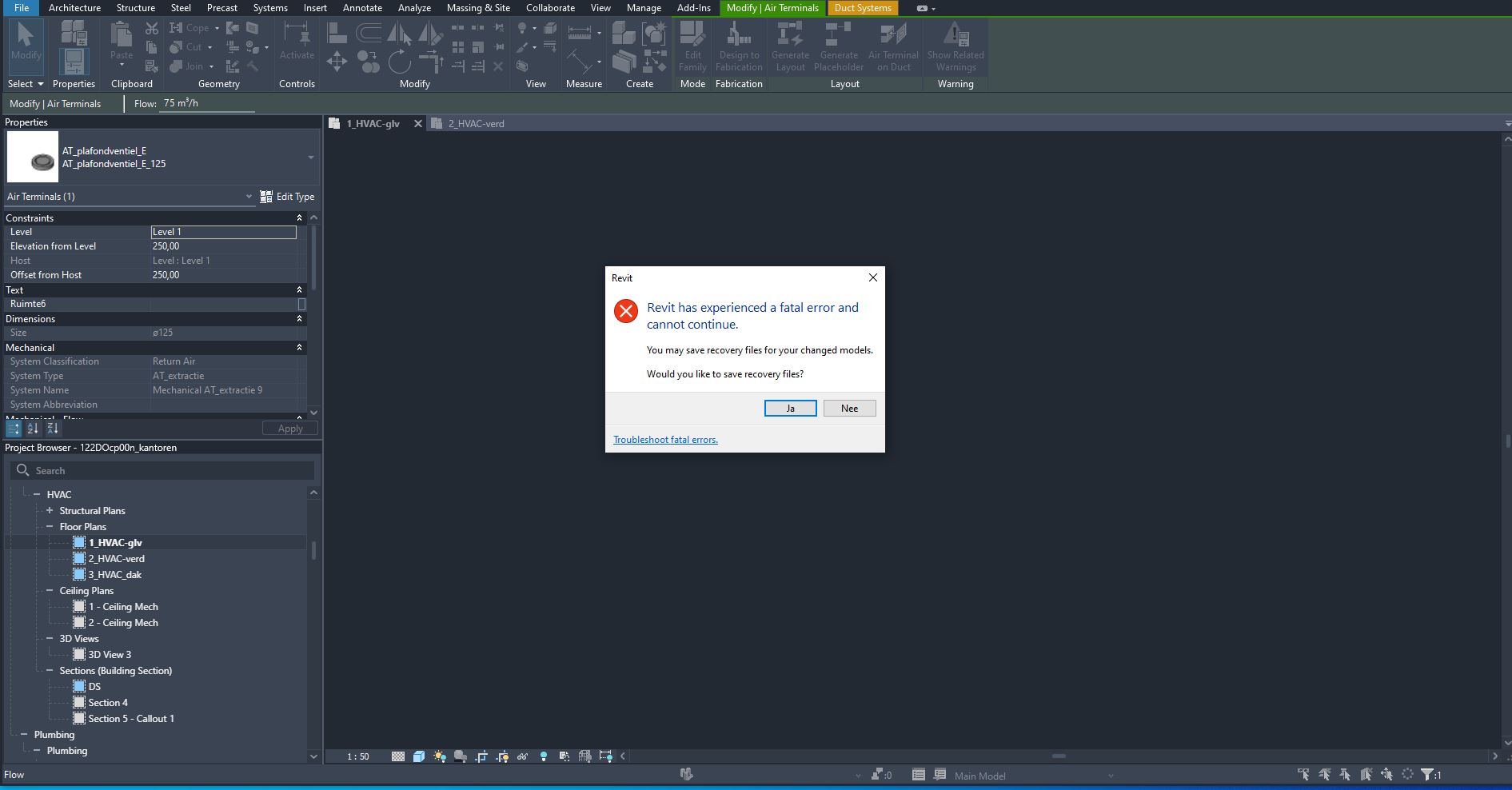Toggle the Ruimte6 checkbox in Properties
Screen dimensions: 1512x790
301,304
